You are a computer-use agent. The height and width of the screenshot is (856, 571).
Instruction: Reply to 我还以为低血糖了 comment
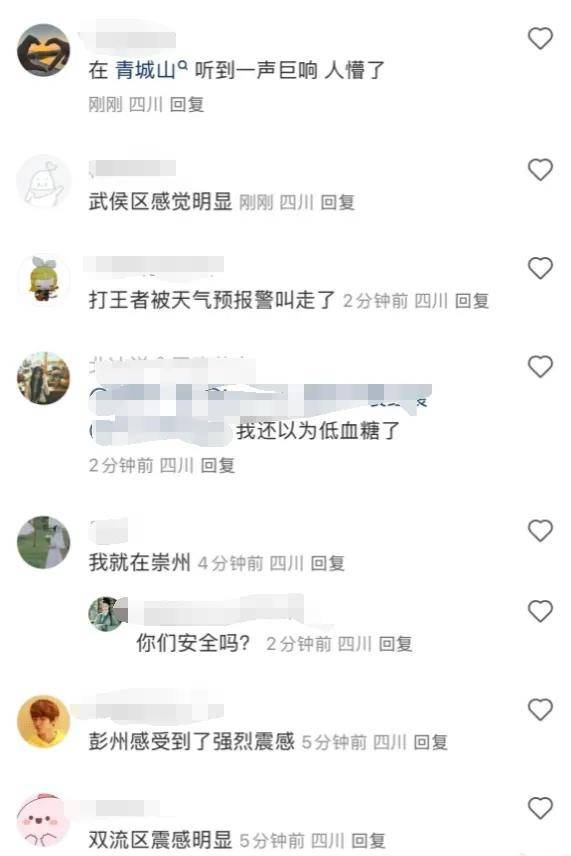pyautogui.click(x=217, y=466)
